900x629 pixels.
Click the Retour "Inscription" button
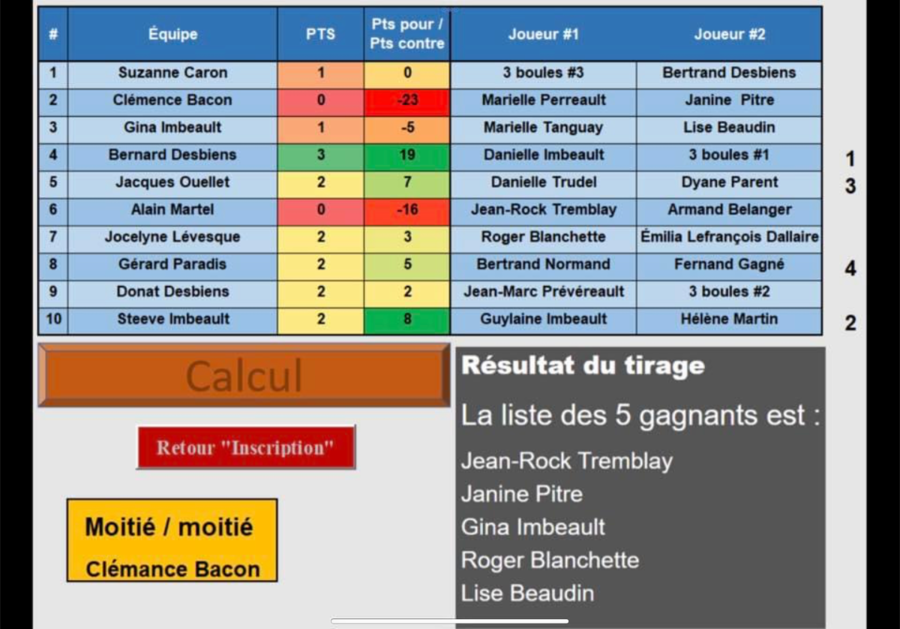point(245,447)
